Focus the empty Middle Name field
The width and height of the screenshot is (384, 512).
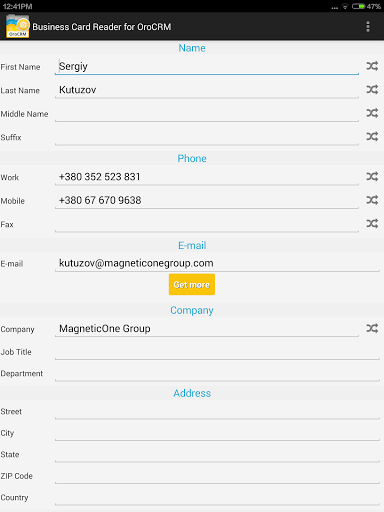[207, 113]
